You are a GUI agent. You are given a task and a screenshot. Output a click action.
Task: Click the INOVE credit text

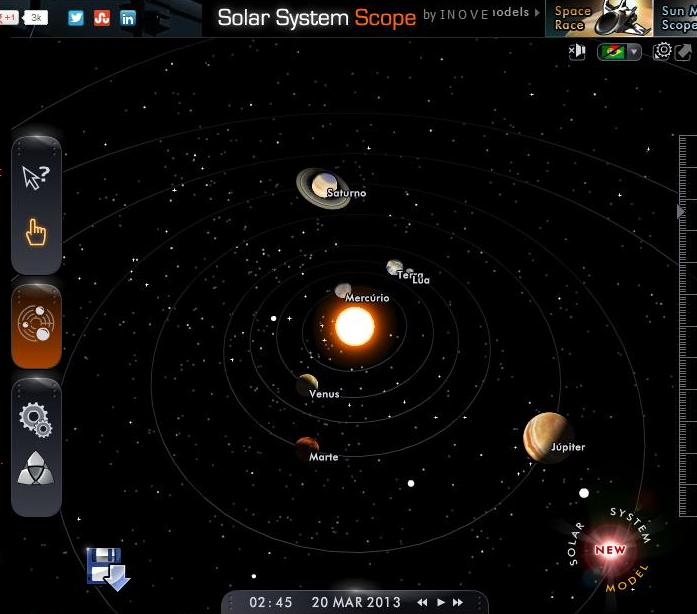click(x=464, y=15)
